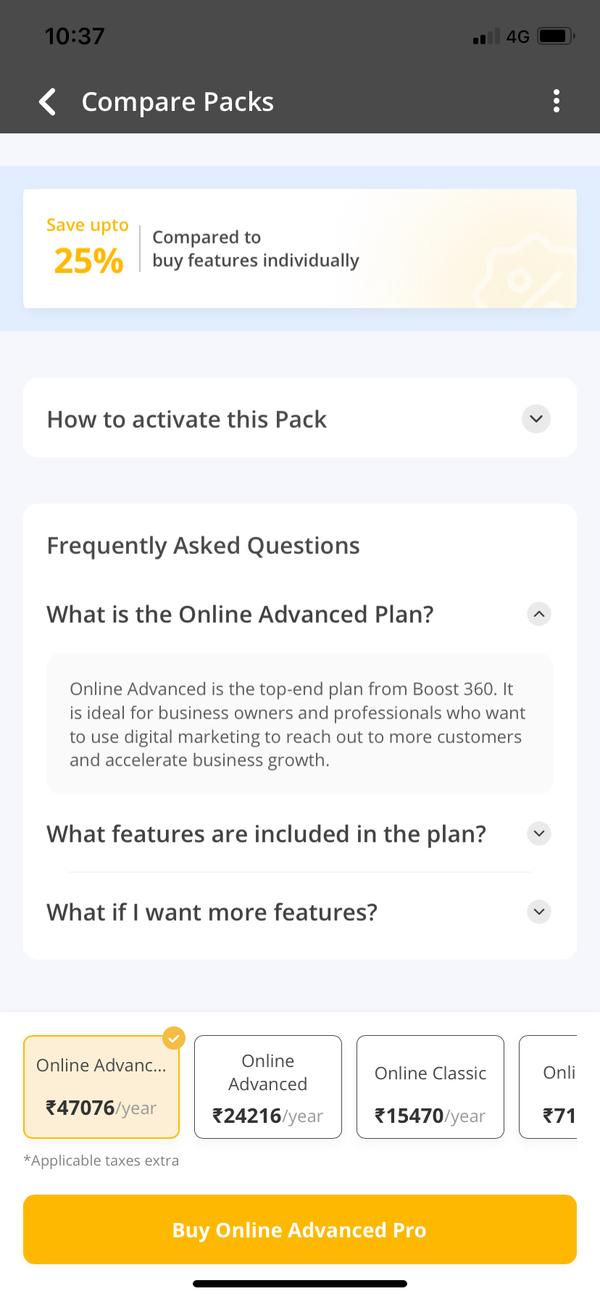Tap Buy Online Advanced Pro button
Viewport: 600px width, 1299px height.
coord(300,1229)
